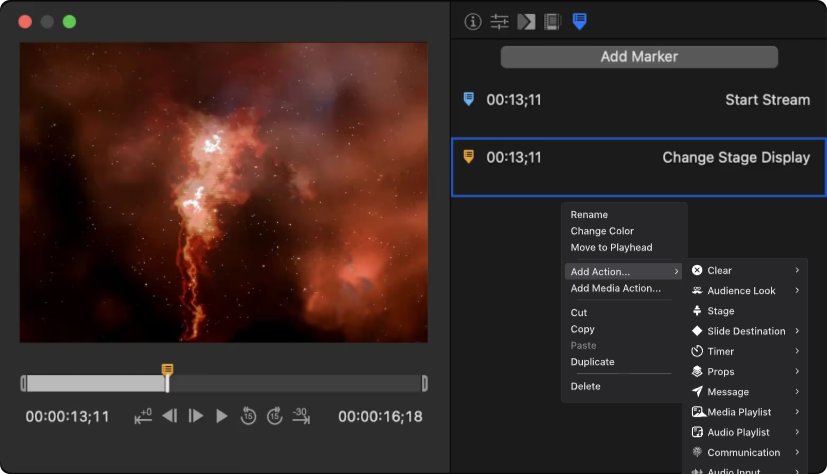This screenshot has width=827, height=474.
Task: Click the in-point handle on scrubber
Action: [x=23, y=383]
